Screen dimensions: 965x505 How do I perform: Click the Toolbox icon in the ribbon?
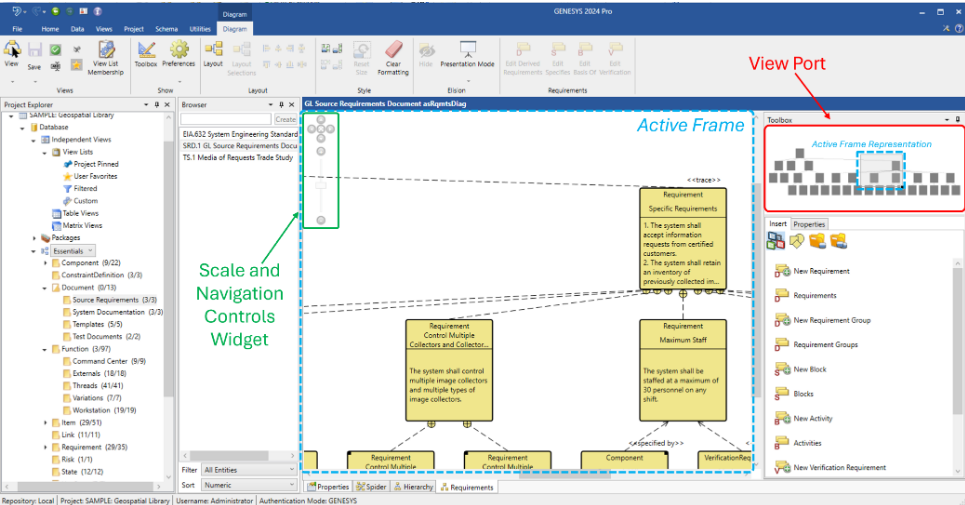146,49
